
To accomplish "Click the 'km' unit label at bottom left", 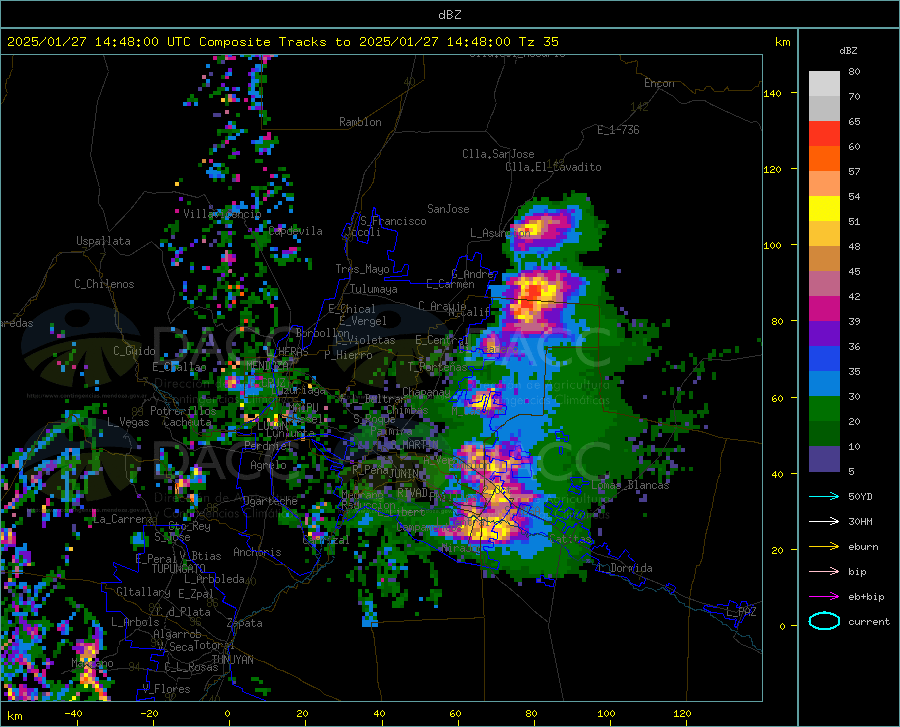I will (x=14, y=716).
